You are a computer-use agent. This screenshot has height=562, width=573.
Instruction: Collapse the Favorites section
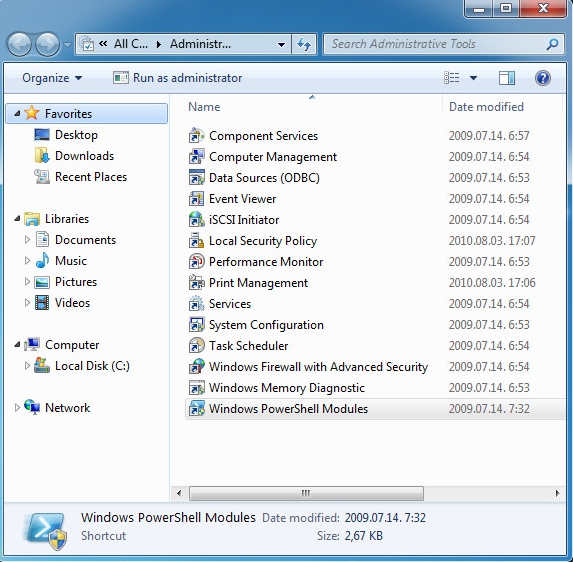tap(17, 114)
